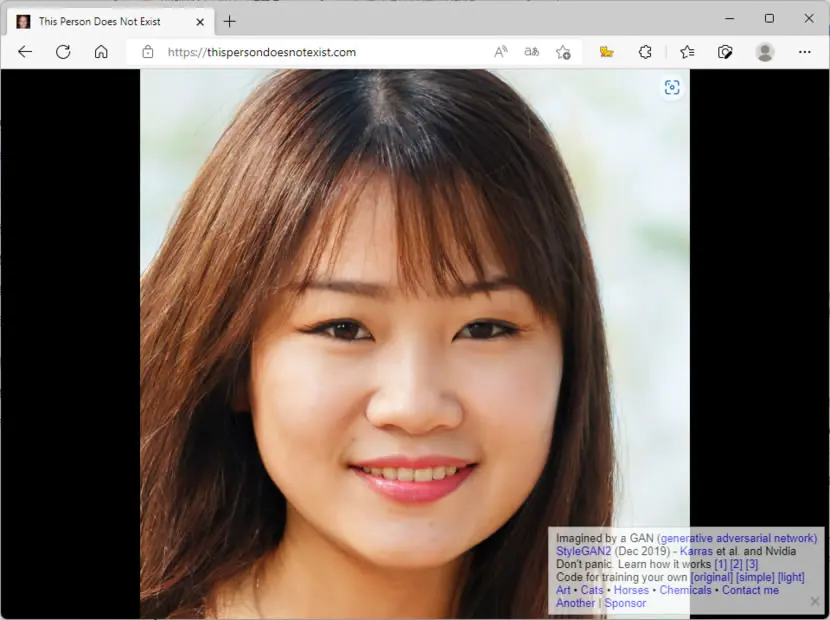
Task: Visit the Cats link
Action: (592, 590)
